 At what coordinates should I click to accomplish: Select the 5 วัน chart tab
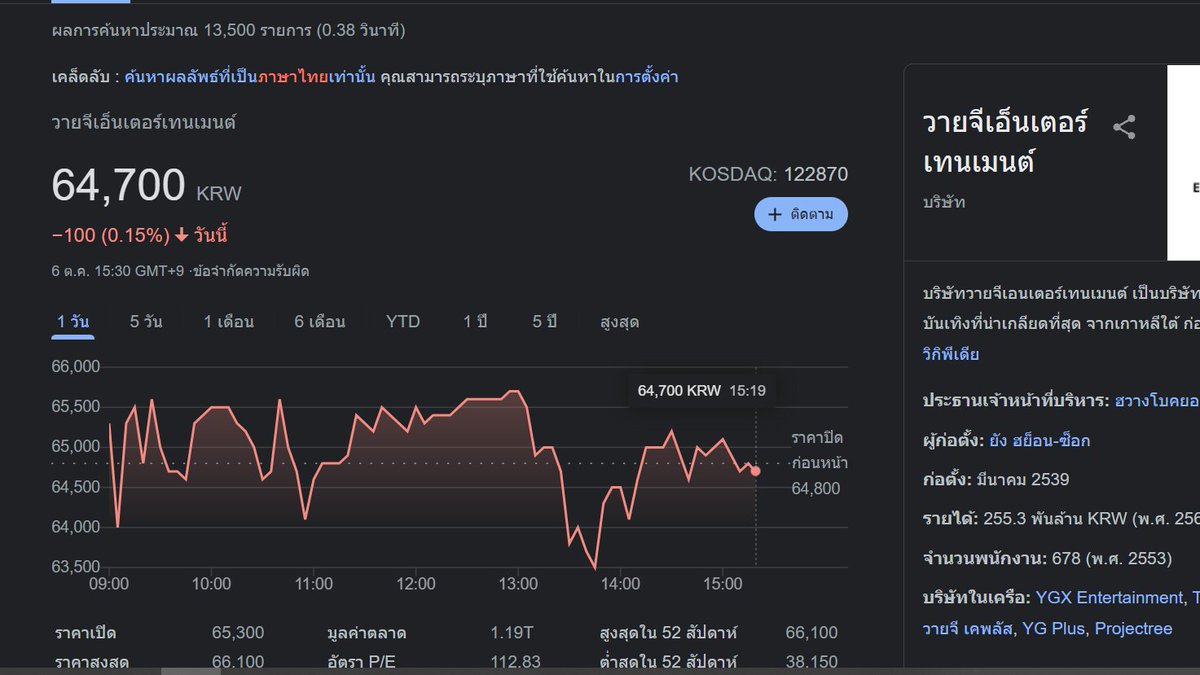coord(146,322)
